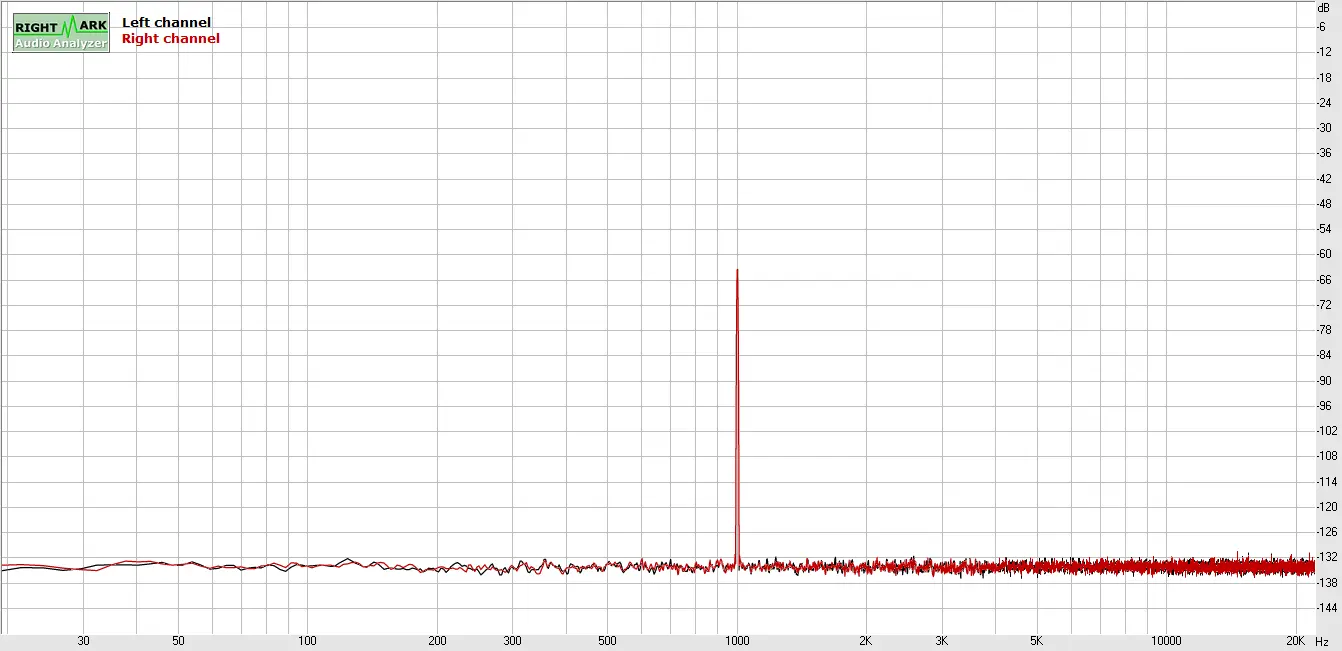Click the 100 frequency axis tick label

308,641
